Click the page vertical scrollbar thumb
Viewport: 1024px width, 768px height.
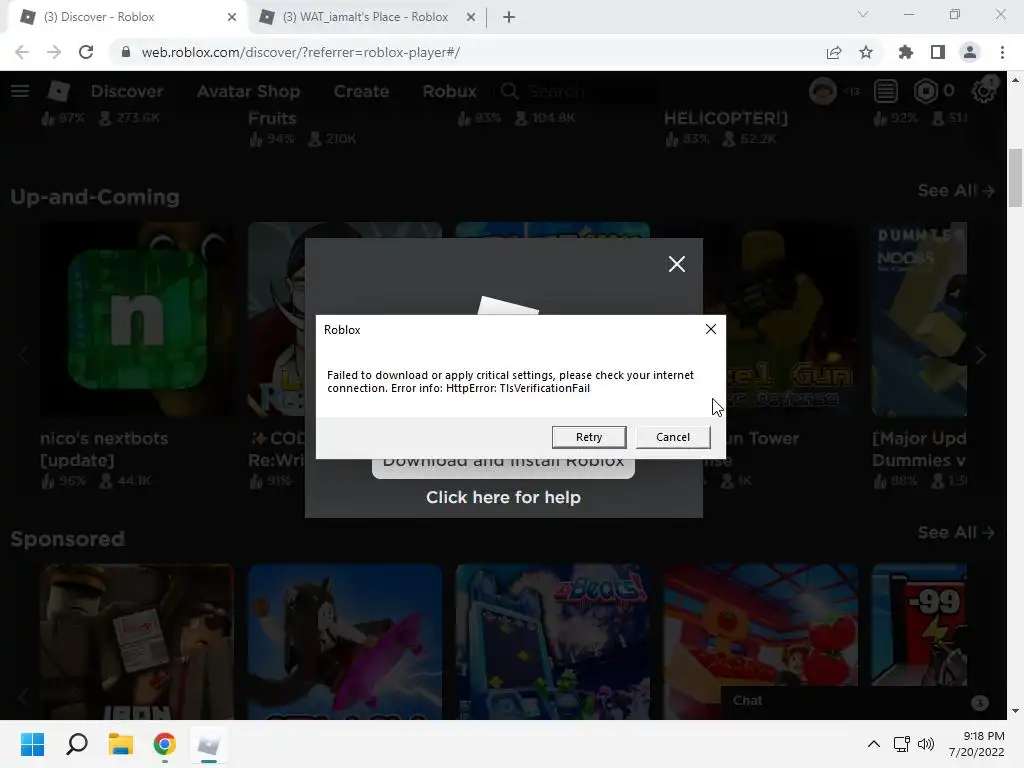1015,178
